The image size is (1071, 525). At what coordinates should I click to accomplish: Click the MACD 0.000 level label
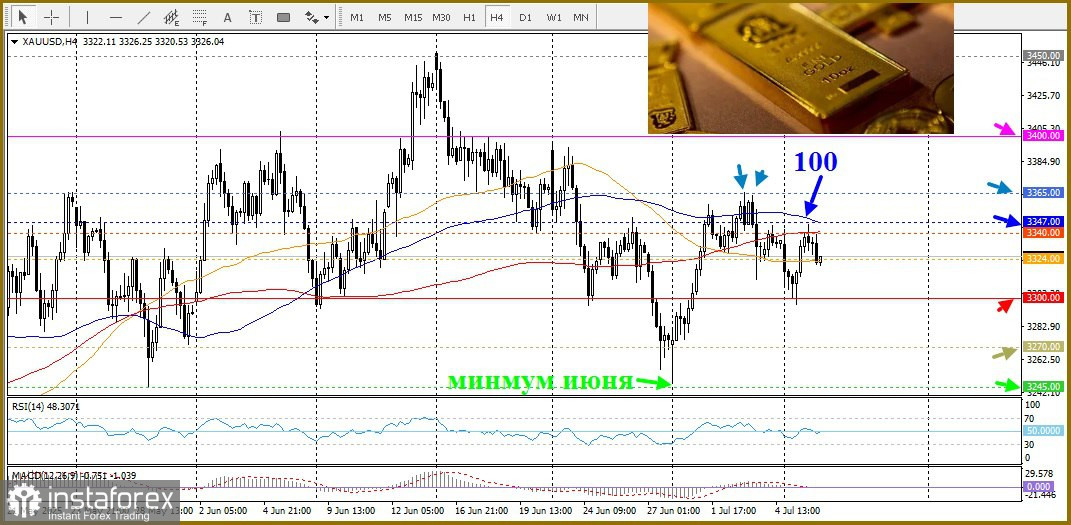click(1038, 486)
